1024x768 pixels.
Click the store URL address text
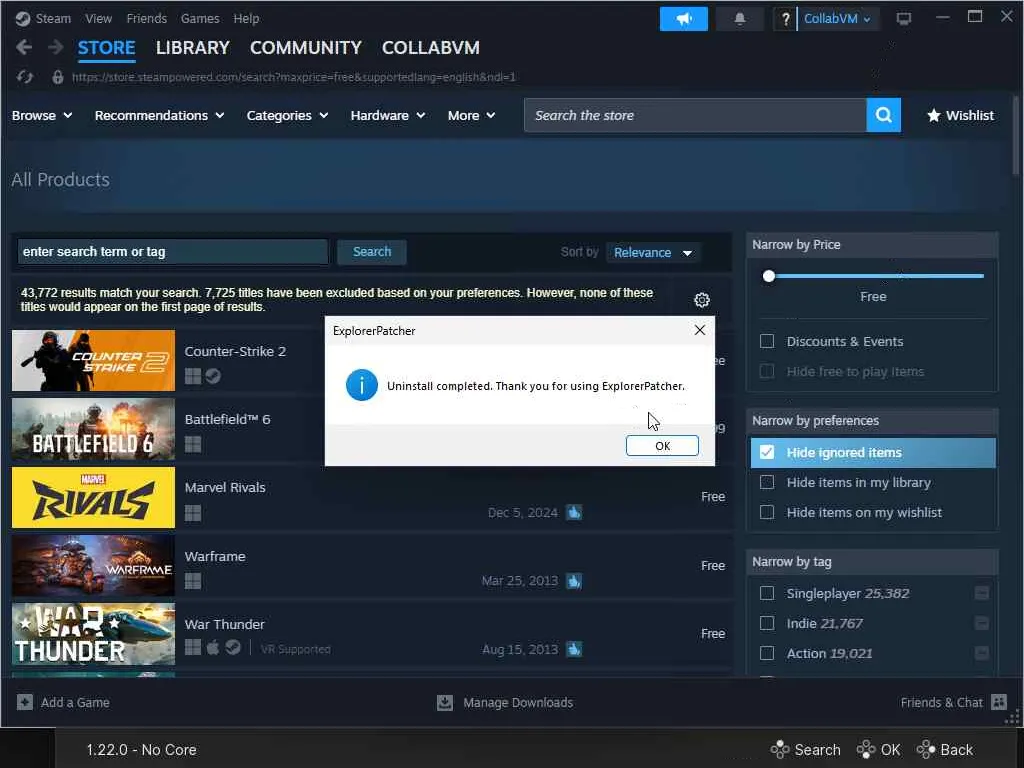pyautogui.click(x=293, y=77)
